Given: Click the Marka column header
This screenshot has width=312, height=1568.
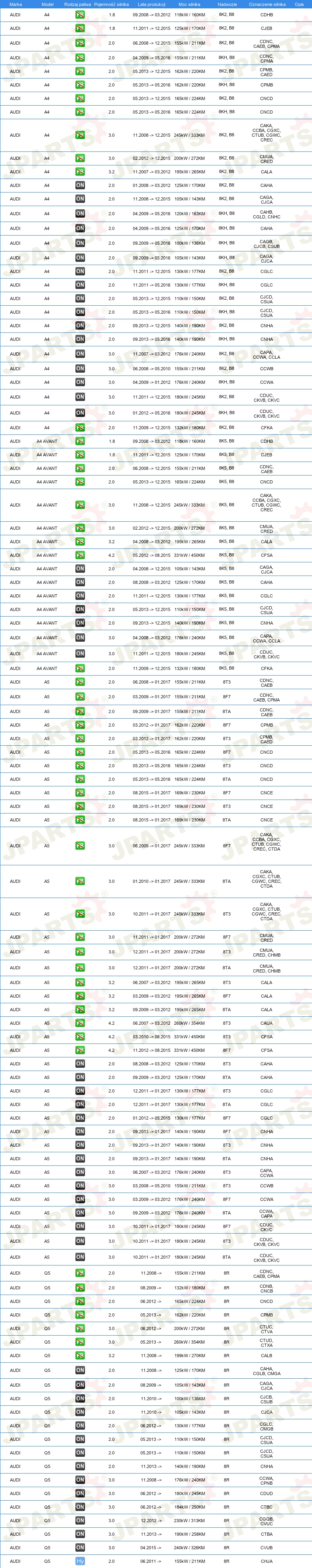Looking at the screenshot, I should pyautogui.click(x=15, y=4).
